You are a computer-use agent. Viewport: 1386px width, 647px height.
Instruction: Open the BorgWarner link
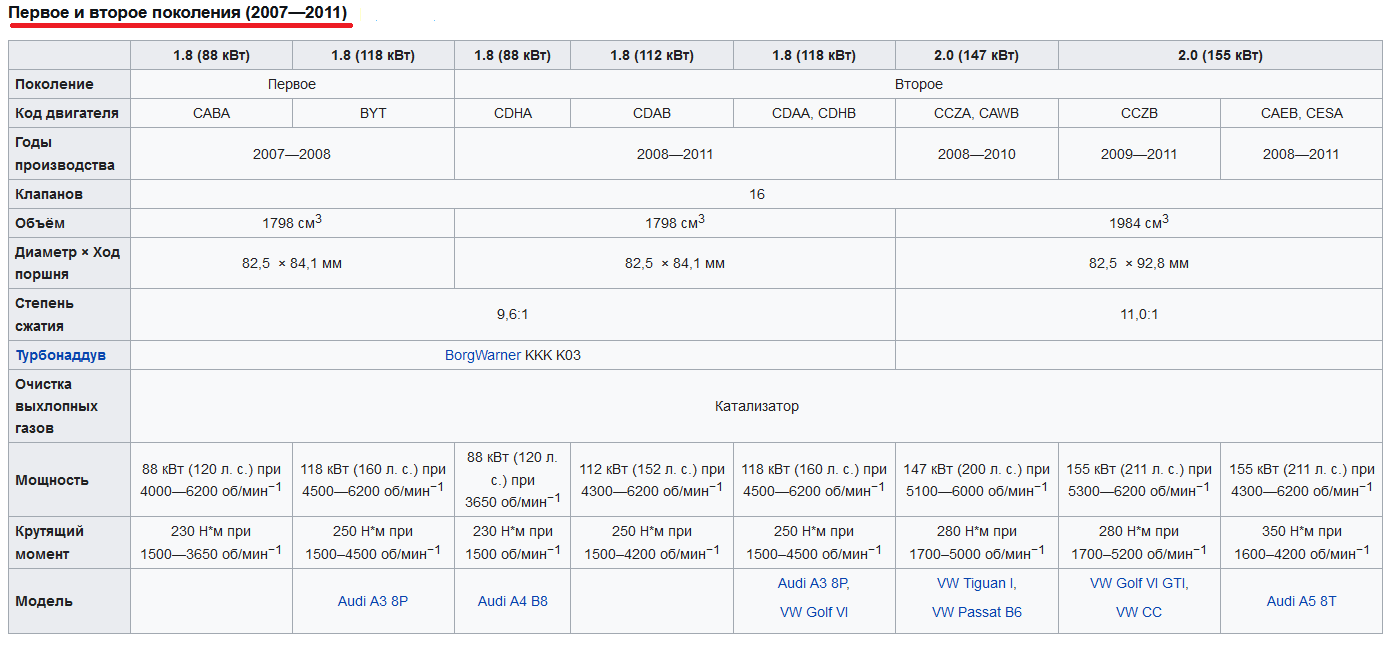pos(483,355)
